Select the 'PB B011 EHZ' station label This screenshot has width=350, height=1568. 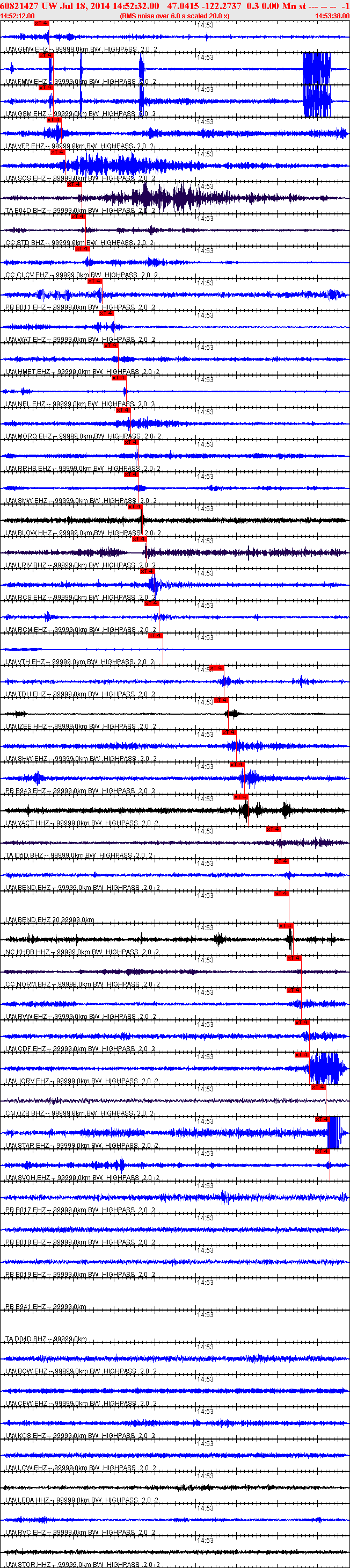pos(27,307)
